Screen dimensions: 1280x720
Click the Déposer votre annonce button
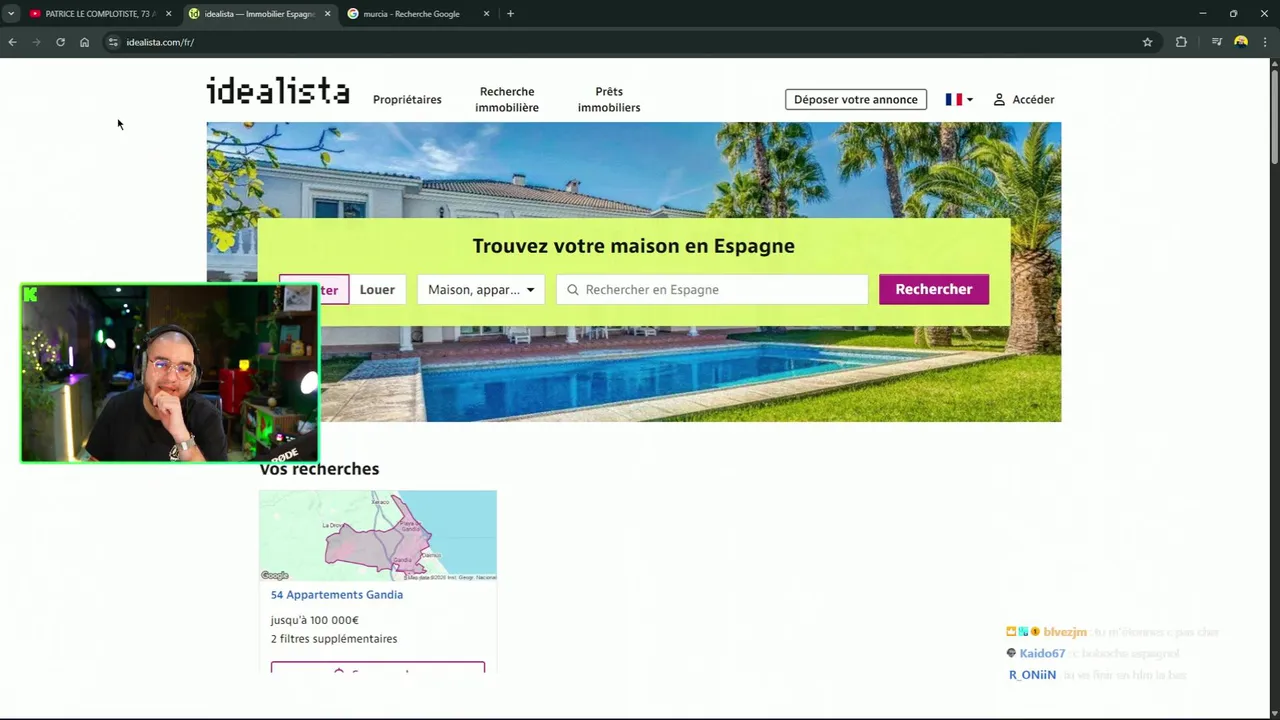point(856,100)
